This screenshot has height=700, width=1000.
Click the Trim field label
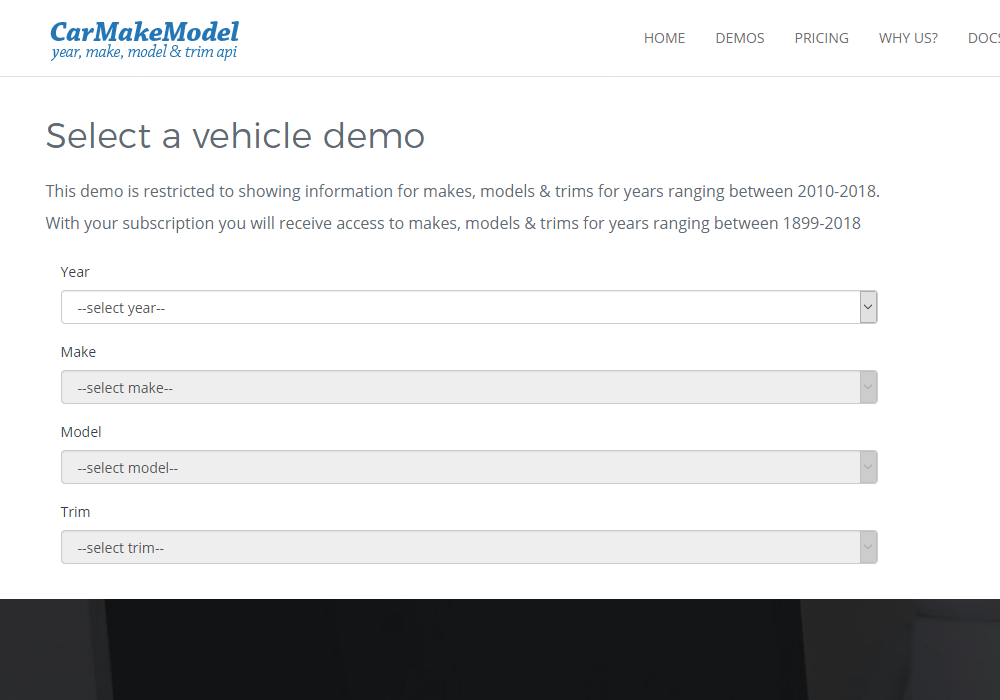point(75,512)
